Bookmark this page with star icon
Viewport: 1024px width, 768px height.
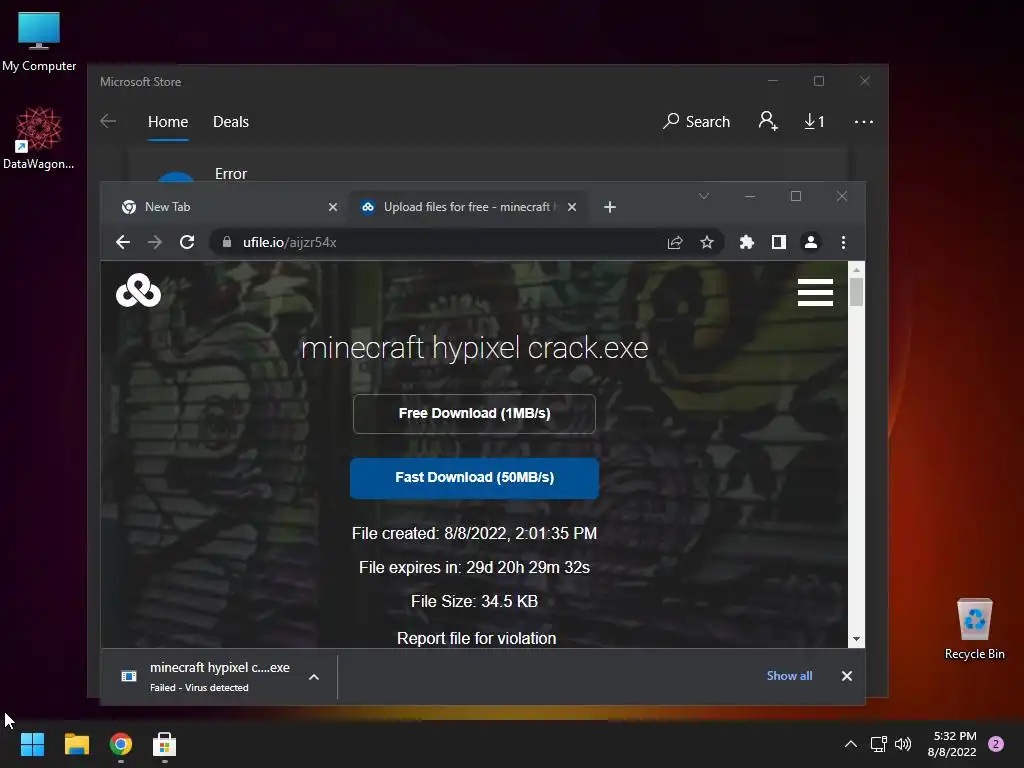(707, 242)
